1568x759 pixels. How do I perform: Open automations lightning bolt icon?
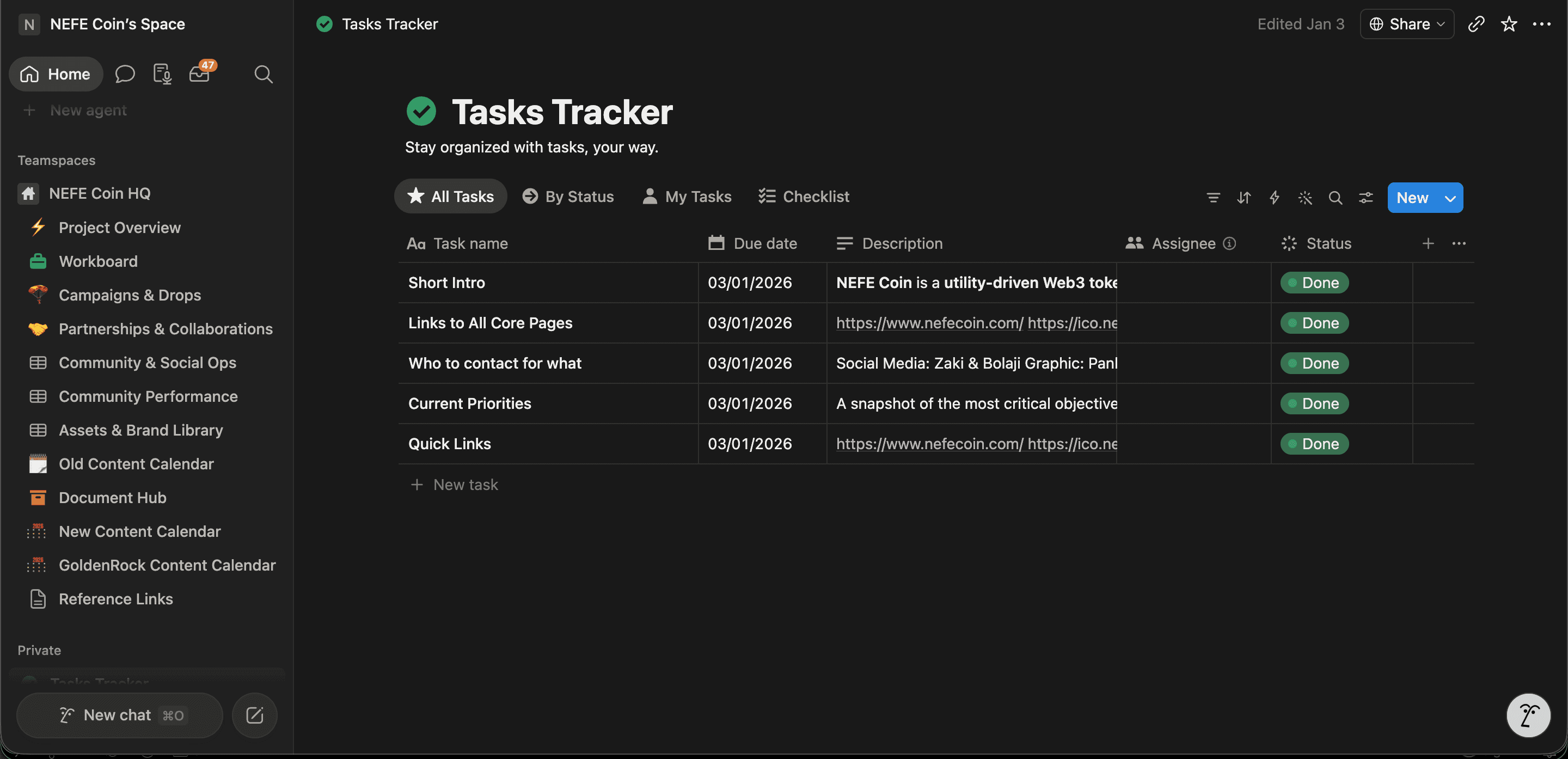[x=1274, y=197]
